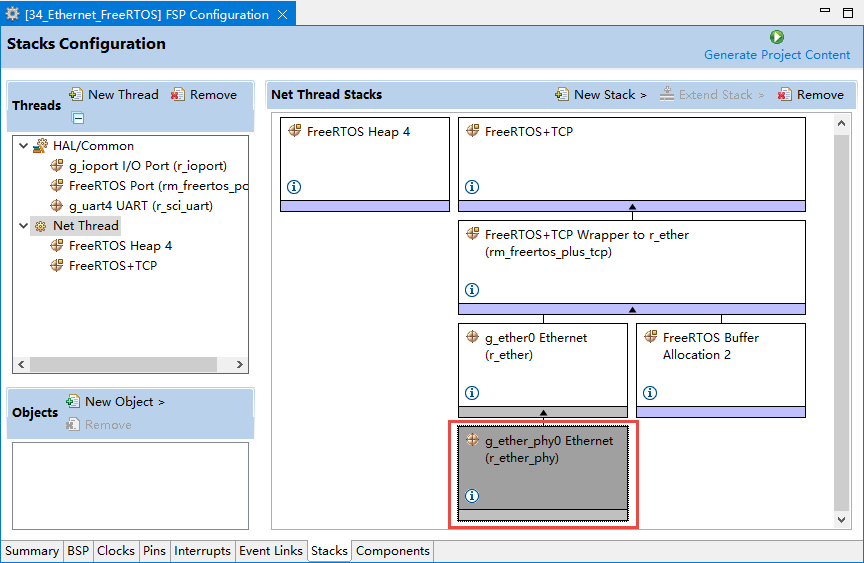Open the Extend Stack menu
The image size is (864, 563).
coord(712,95)
